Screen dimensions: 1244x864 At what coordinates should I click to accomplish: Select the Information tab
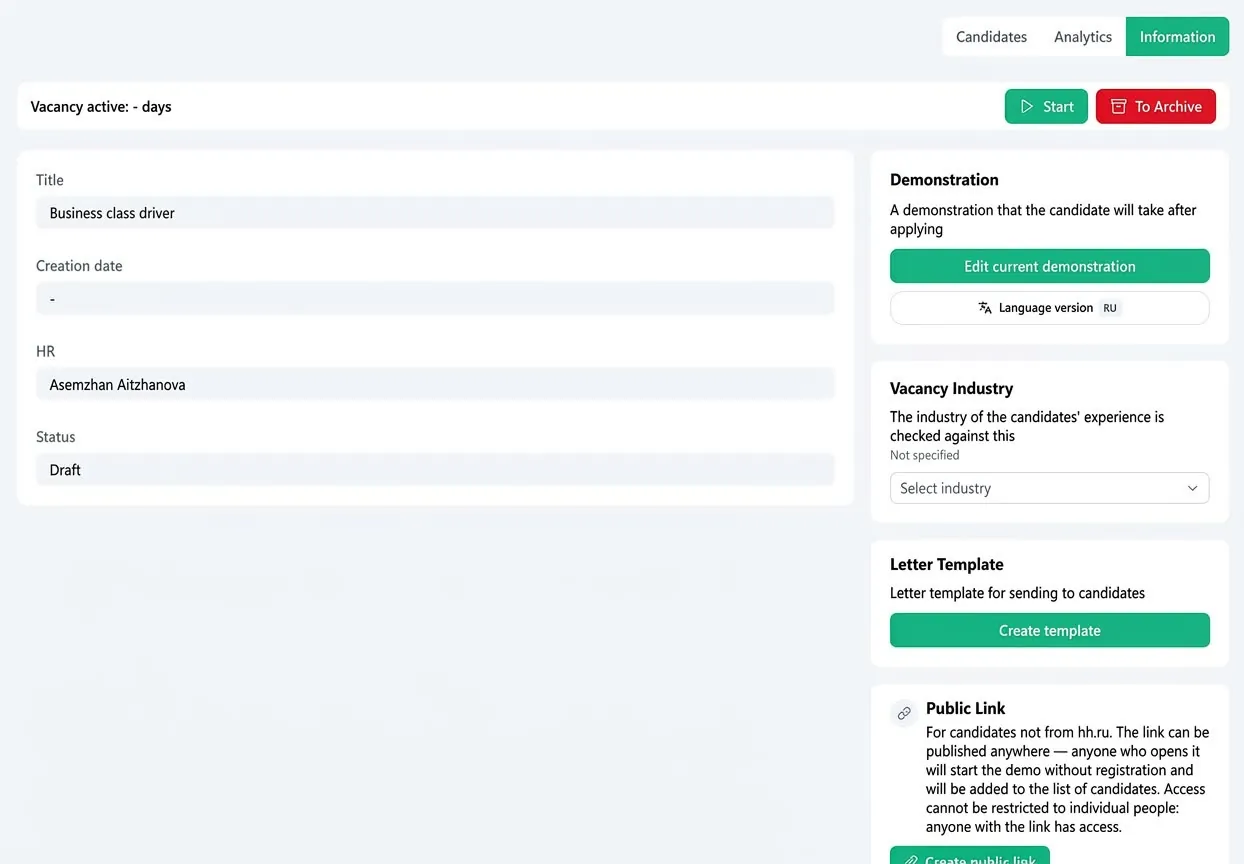click(1177, 37)
